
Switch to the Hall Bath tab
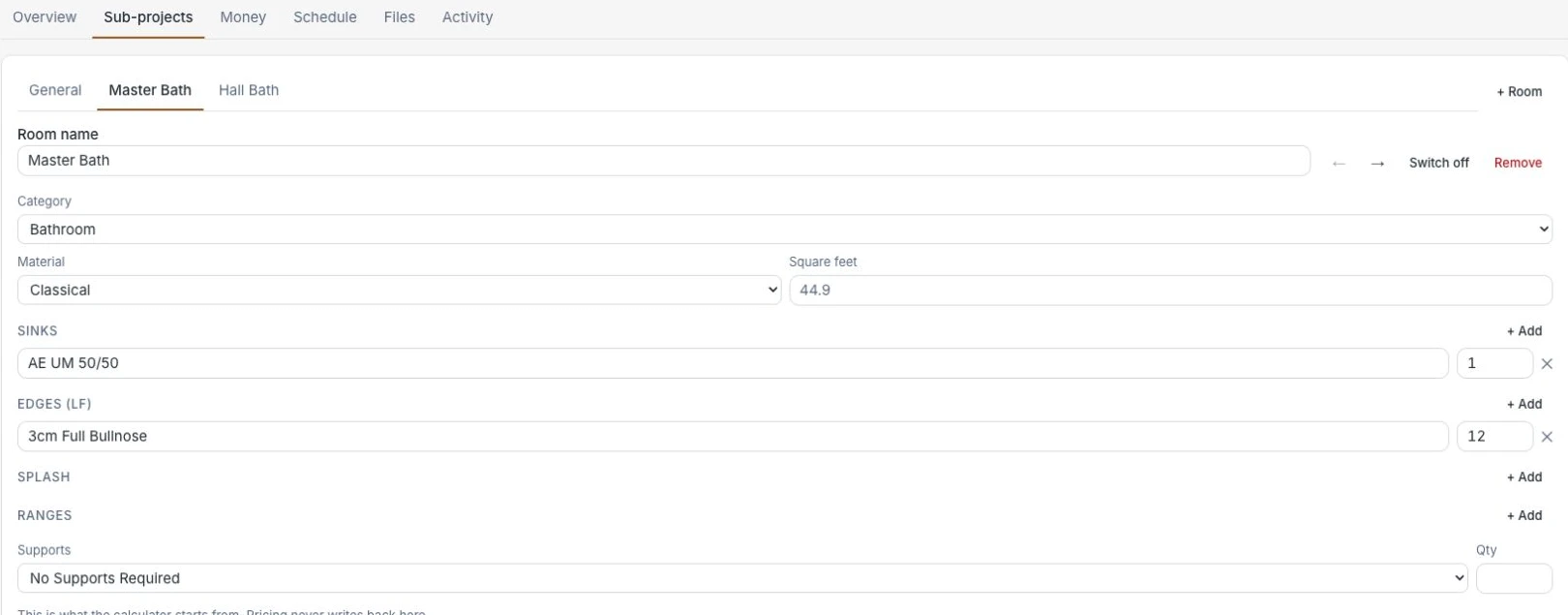click(x=249, y=90)
